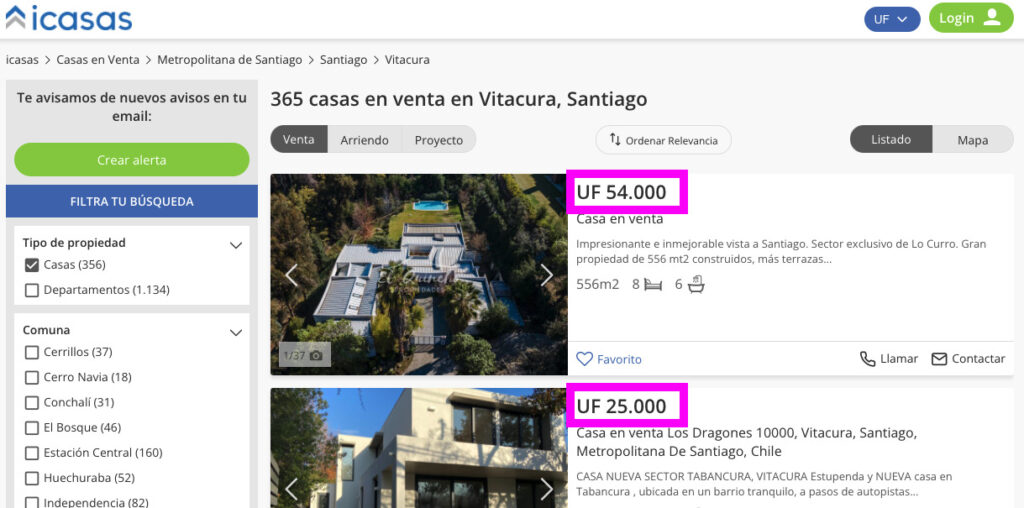Image resolution: width=1024 pixels, height=508 pixels.
Task: Click the sort arrows Ordenar Relevancia icon
Action: pyautogui.click(x=615, y=140)
